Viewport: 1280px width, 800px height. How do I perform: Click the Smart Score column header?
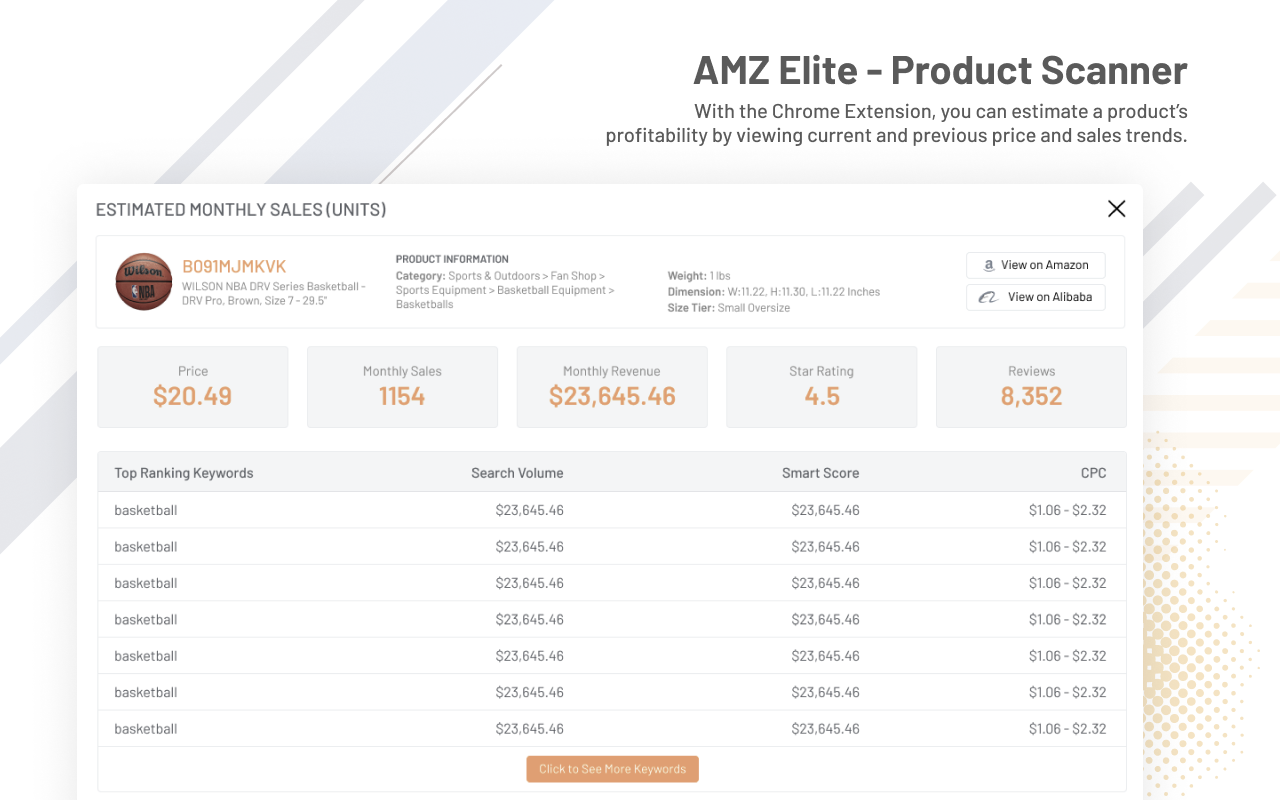(820, 473)
